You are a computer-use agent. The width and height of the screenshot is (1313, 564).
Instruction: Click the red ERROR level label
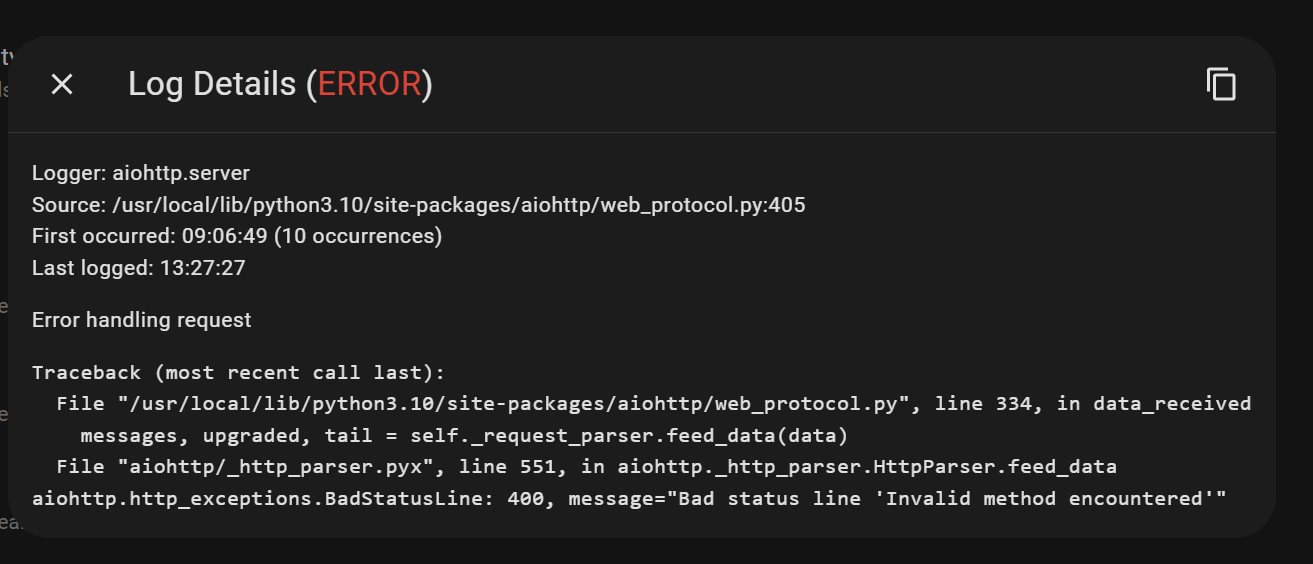click(x=369, y=84)
